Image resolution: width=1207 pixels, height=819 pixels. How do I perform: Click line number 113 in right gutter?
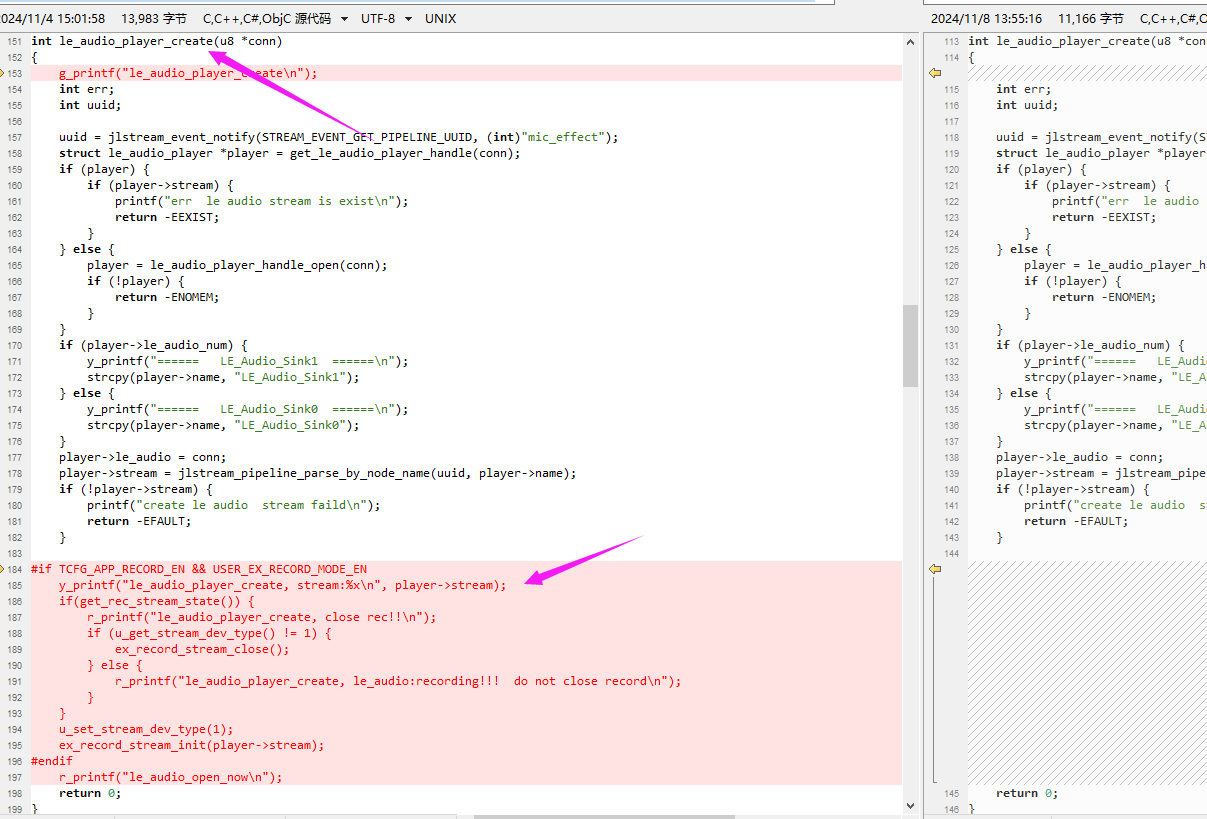click(x=951, y=41)
